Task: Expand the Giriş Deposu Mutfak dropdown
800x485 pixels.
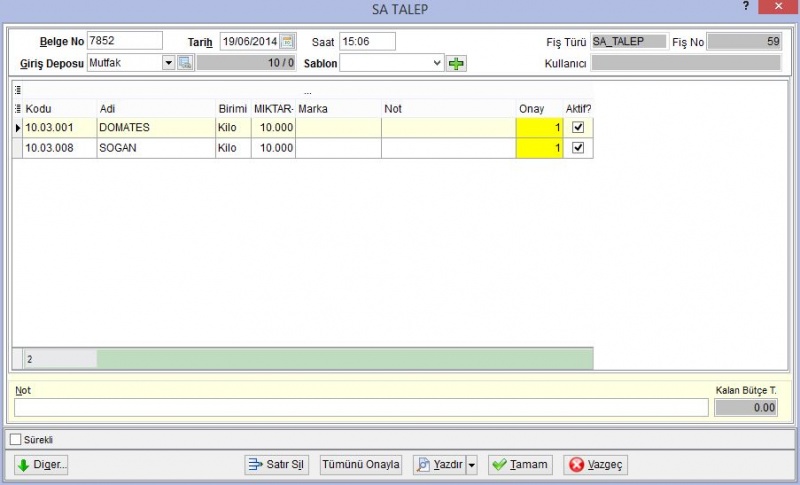Action: [168, 63]
